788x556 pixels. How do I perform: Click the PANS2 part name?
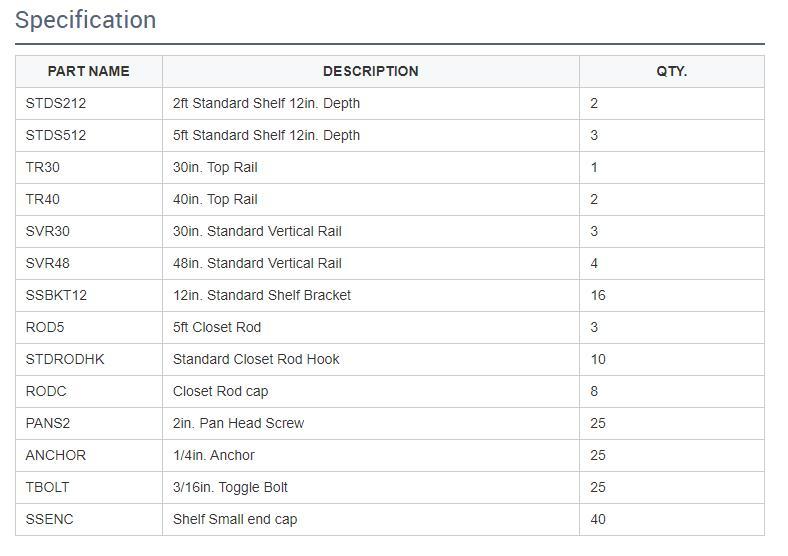(48, 423)
